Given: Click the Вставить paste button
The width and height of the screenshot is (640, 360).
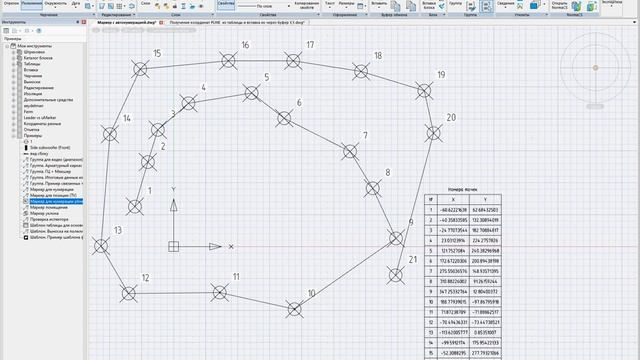Looking at the screenshot, I should (379, 4).
